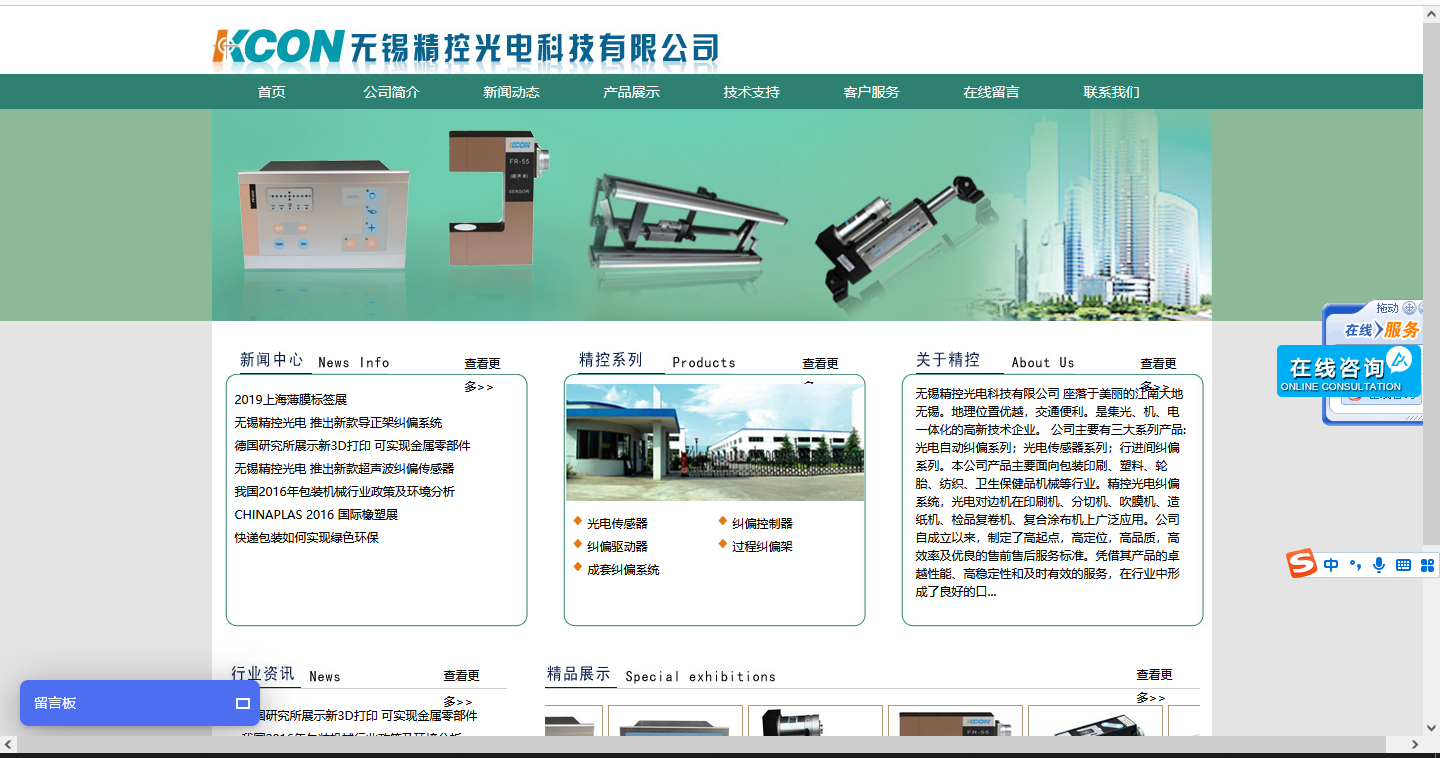
Task: Open news 无锡精控光电 推出新款超声波纠偏传感器
Action: [x=344, y=469]
